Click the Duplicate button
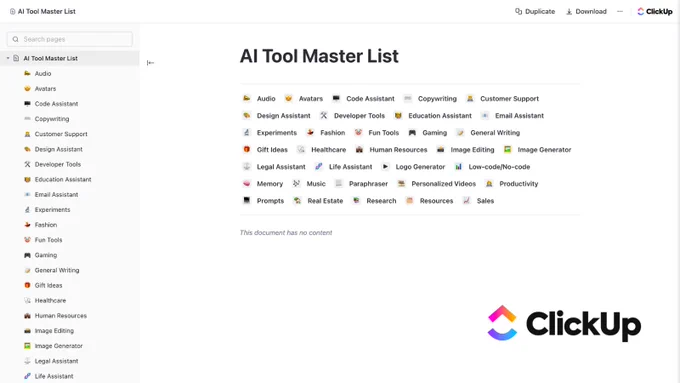 click(535, 11)
